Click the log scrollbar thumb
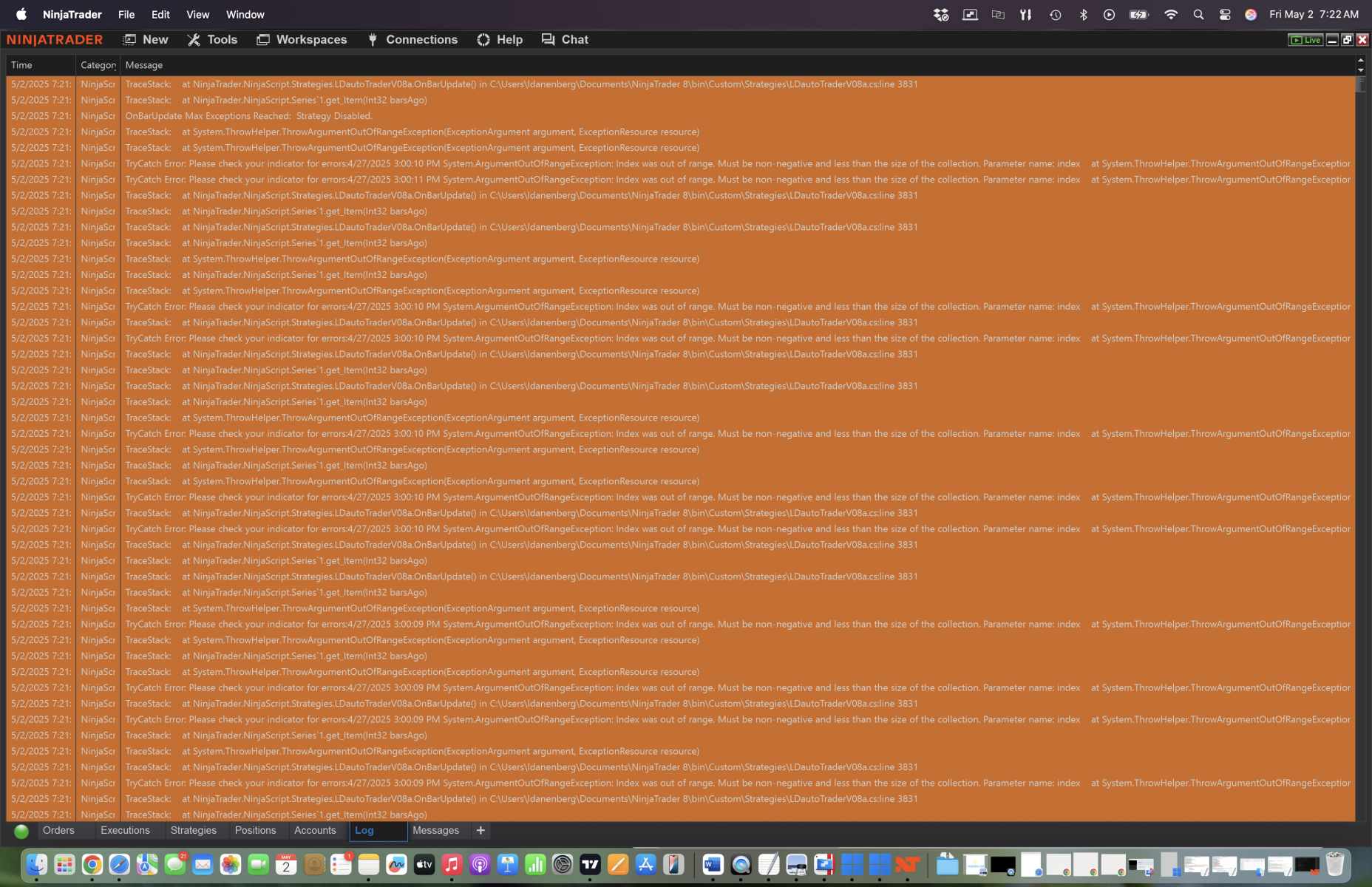The height and width of the screenshot is (887, 1372). [x=1361, y=83]
